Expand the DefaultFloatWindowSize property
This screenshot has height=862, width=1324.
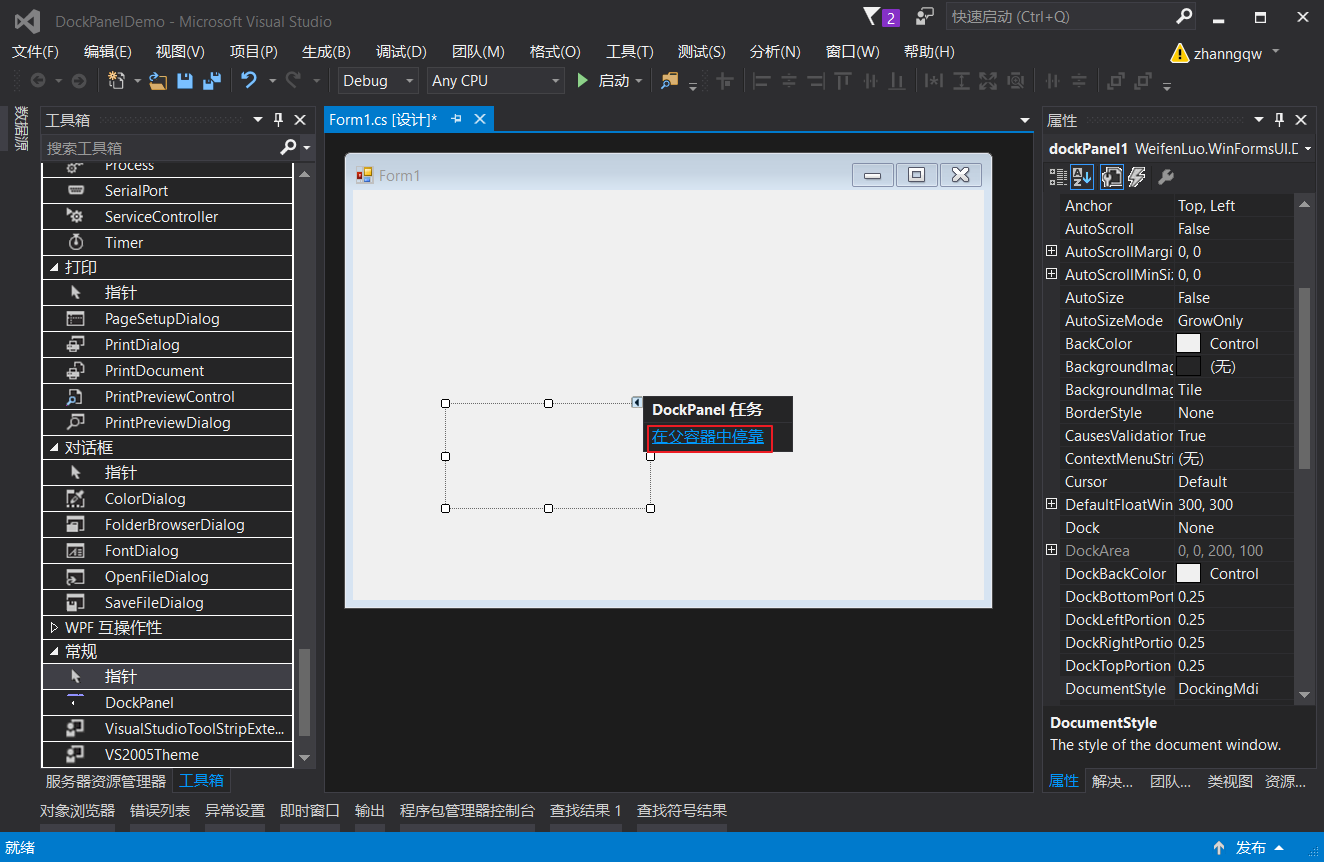pos(1051,504)
